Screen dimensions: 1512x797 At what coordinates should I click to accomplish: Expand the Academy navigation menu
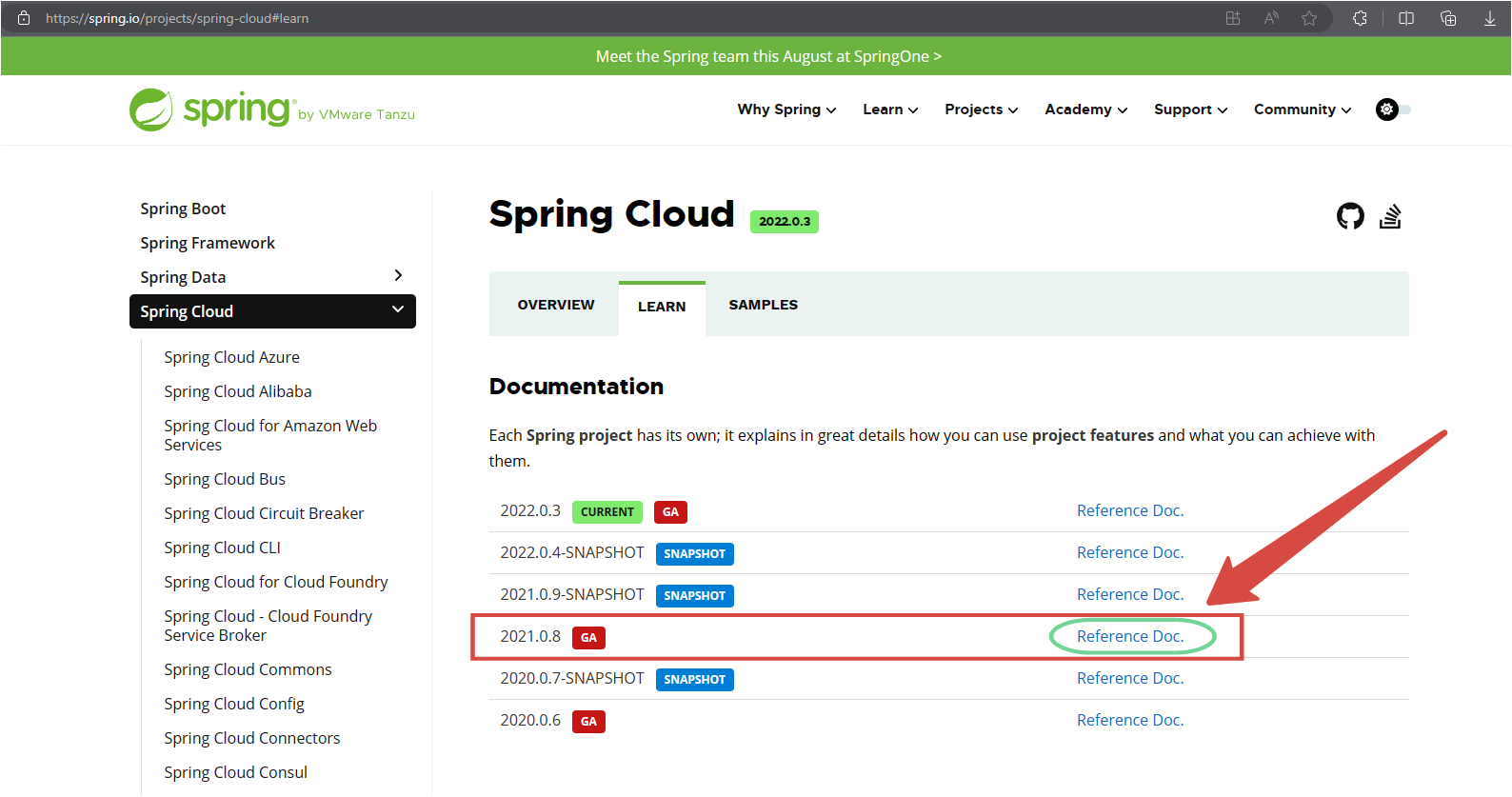1085,110
